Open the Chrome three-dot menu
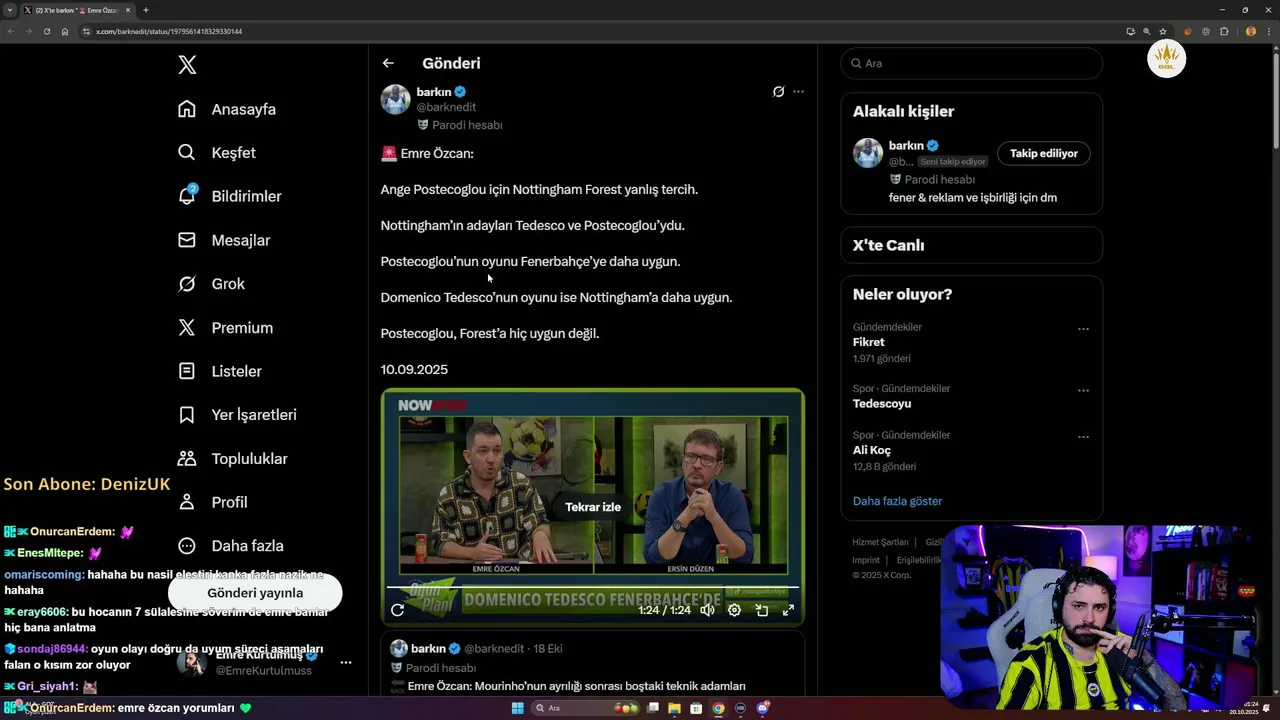 pyautogui.click(x=1268, y=31)
